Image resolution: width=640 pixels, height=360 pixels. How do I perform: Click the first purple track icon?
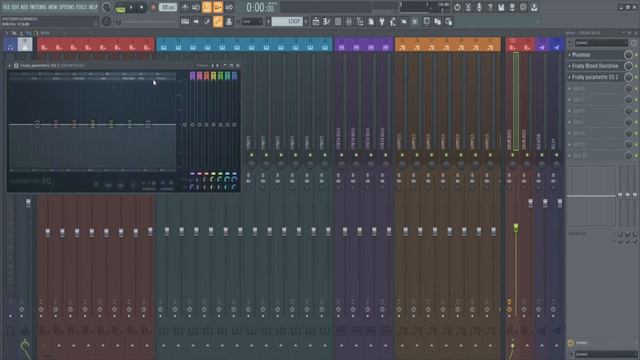(x=342, y=48)
